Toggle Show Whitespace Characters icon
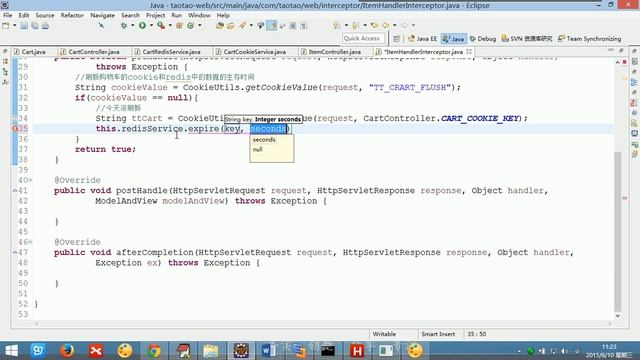The width and height of the screenshot is (640, 360). tap(303, 26)
